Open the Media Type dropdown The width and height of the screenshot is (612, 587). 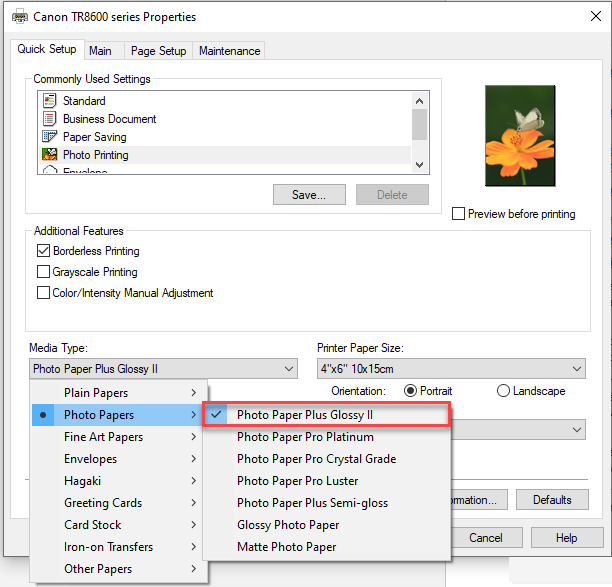[x=163, y=369]
